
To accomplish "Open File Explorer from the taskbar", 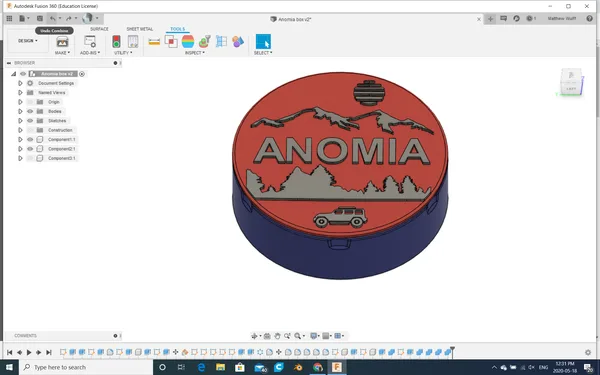I will pos(220,367).
